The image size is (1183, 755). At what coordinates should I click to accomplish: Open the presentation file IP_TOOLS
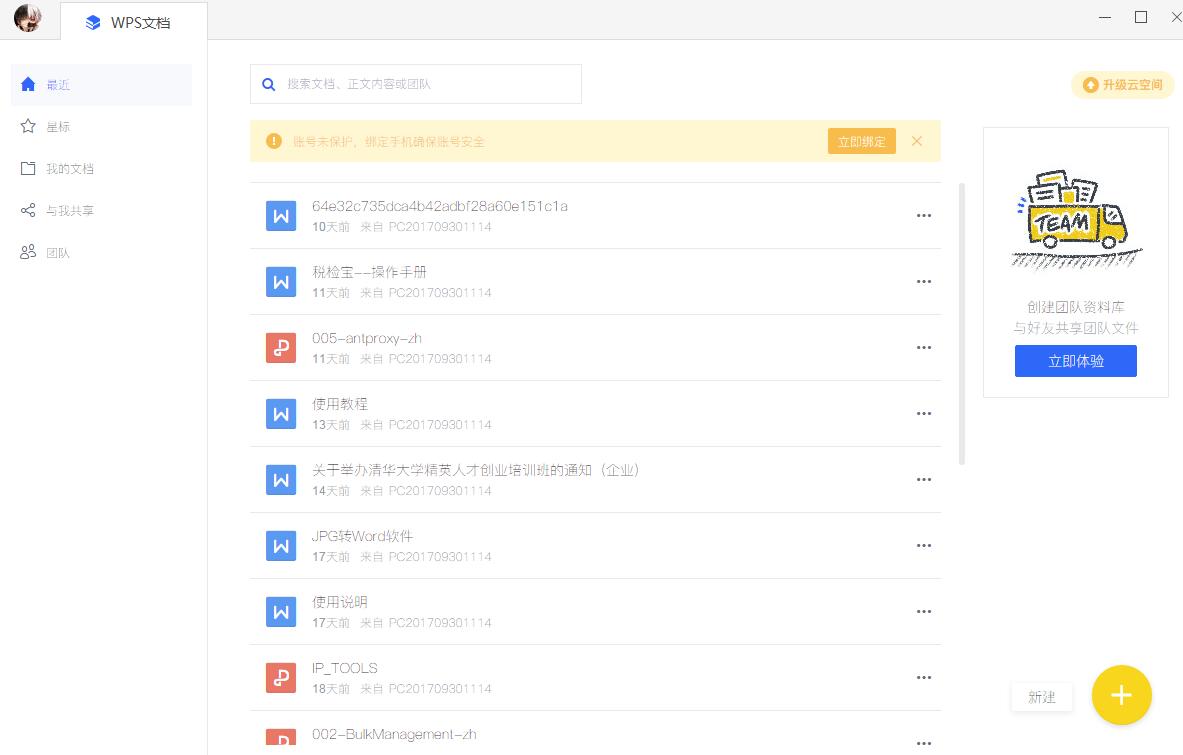tap(345, 667)
